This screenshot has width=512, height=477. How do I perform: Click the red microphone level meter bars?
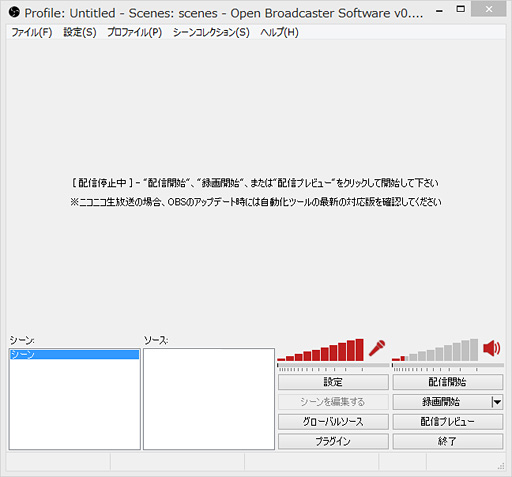point(320,350)
